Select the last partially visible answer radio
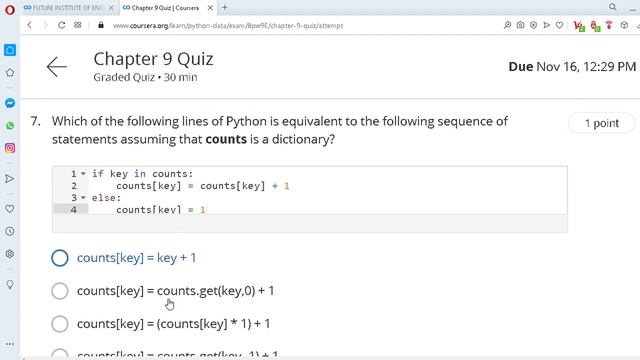The image size is (640, 360). point(60,354)
